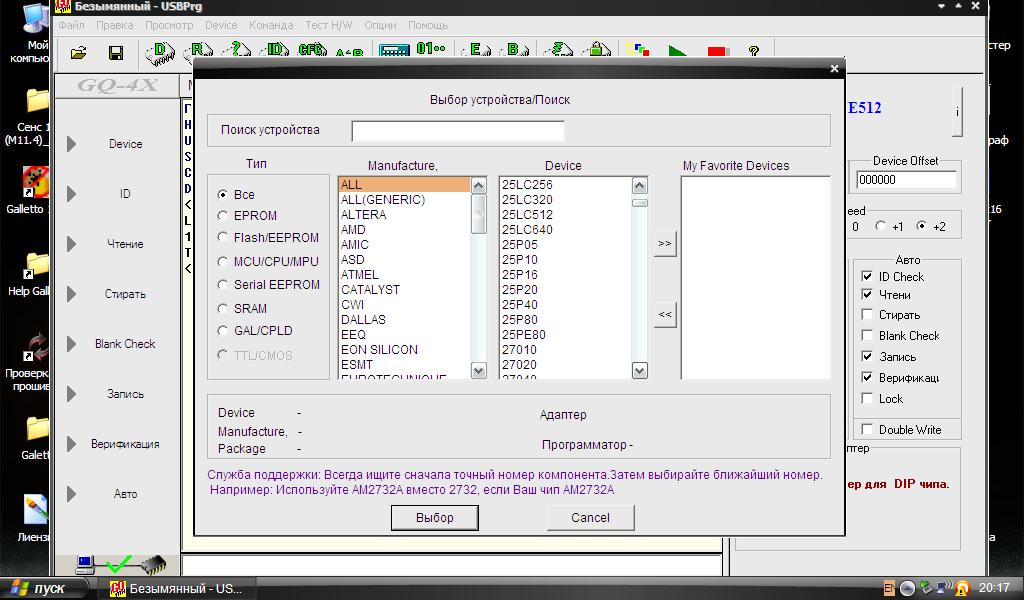Toggle the ID Check checkbox
Image resolution: width=1024 pixels, height=600 pixels.
pyautogui.click(x=867, y=276)
